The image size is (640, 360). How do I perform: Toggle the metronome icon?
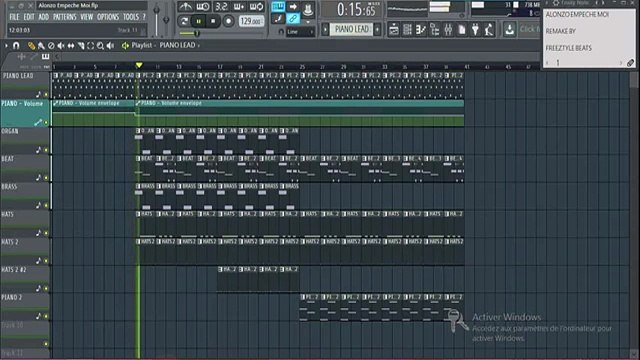185,7
